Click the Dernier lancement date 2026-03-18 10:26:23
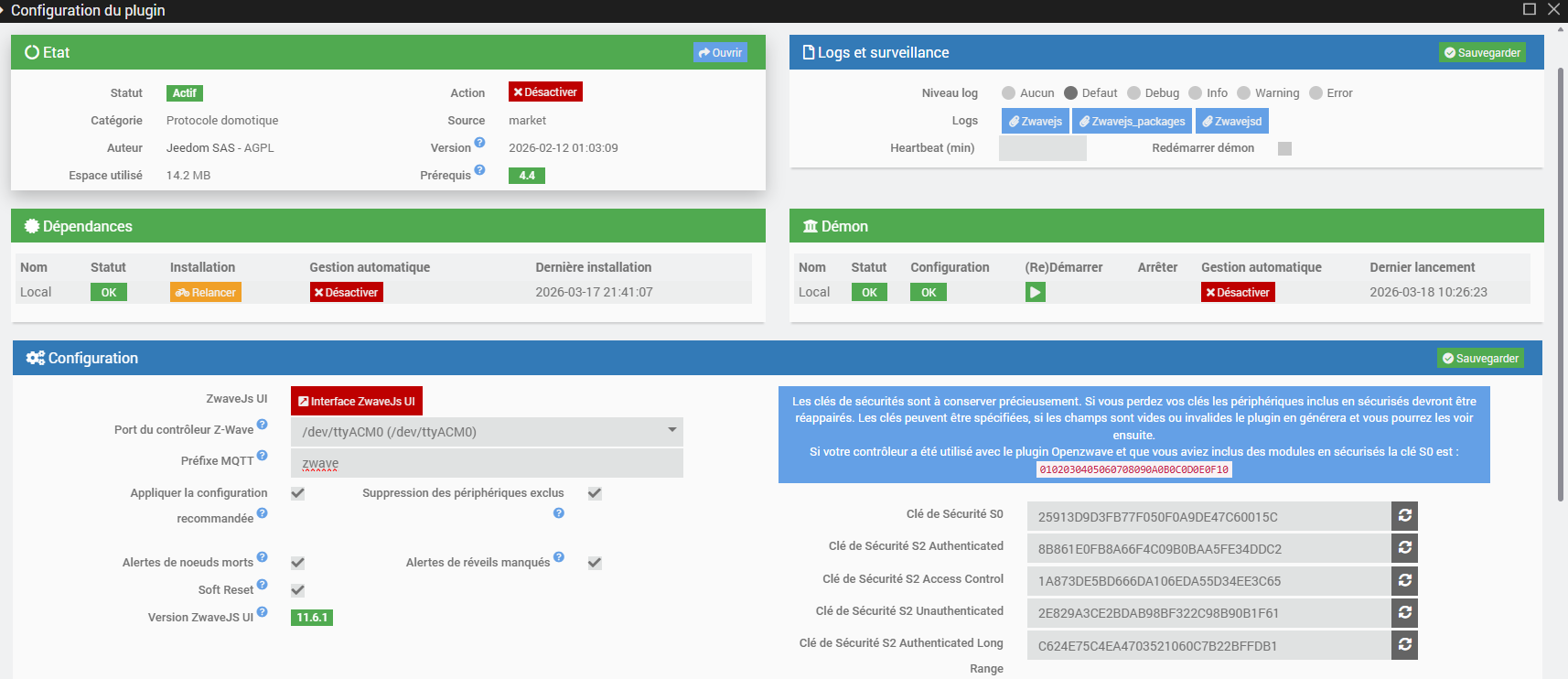1568x679 pixels. [x=1428, y=292]
